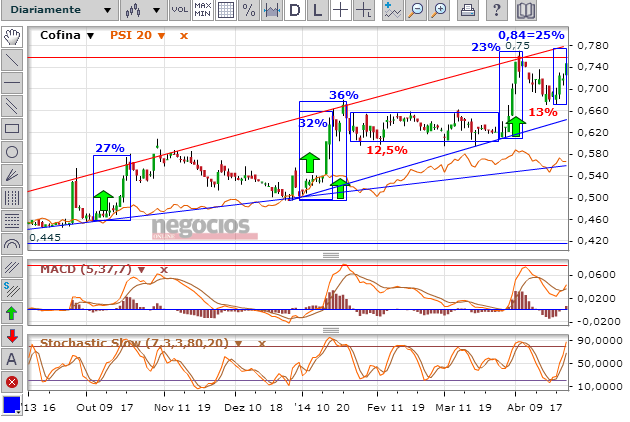Toggle the chart grid button
This screenshot has height=422, width=630.
pyautogui.click(x=225, y=10)
